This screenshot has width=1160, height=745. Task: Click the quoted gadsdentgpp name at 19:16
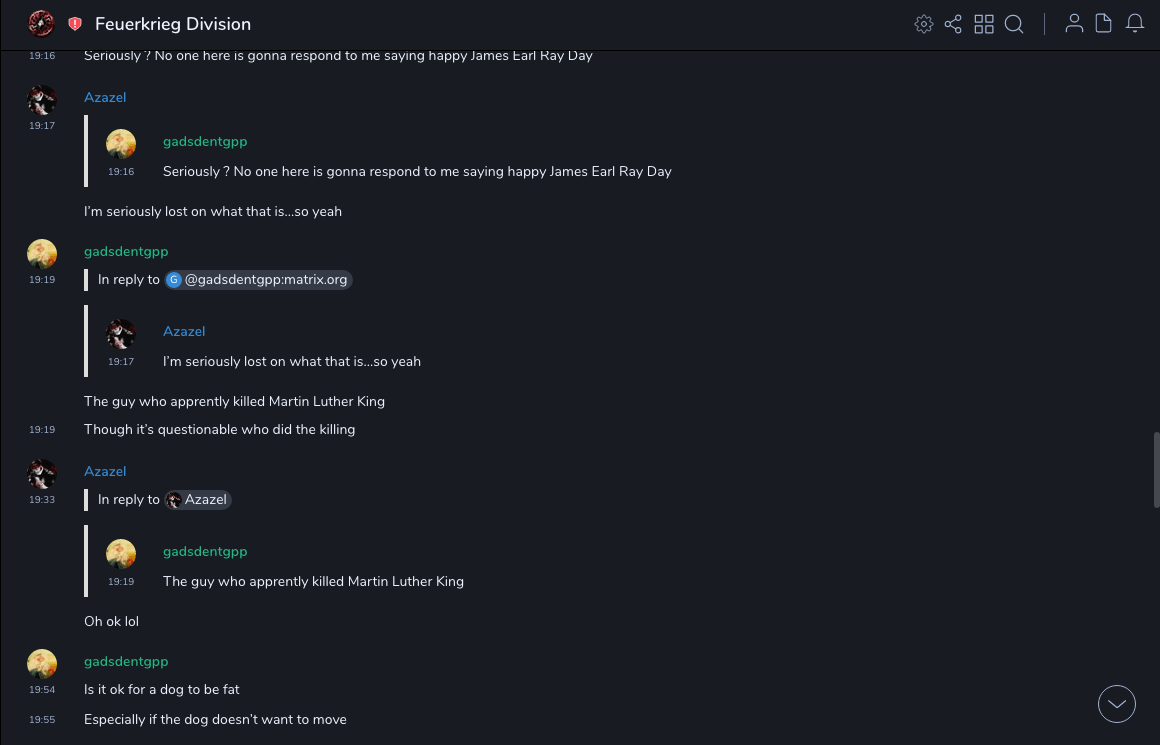205,142
